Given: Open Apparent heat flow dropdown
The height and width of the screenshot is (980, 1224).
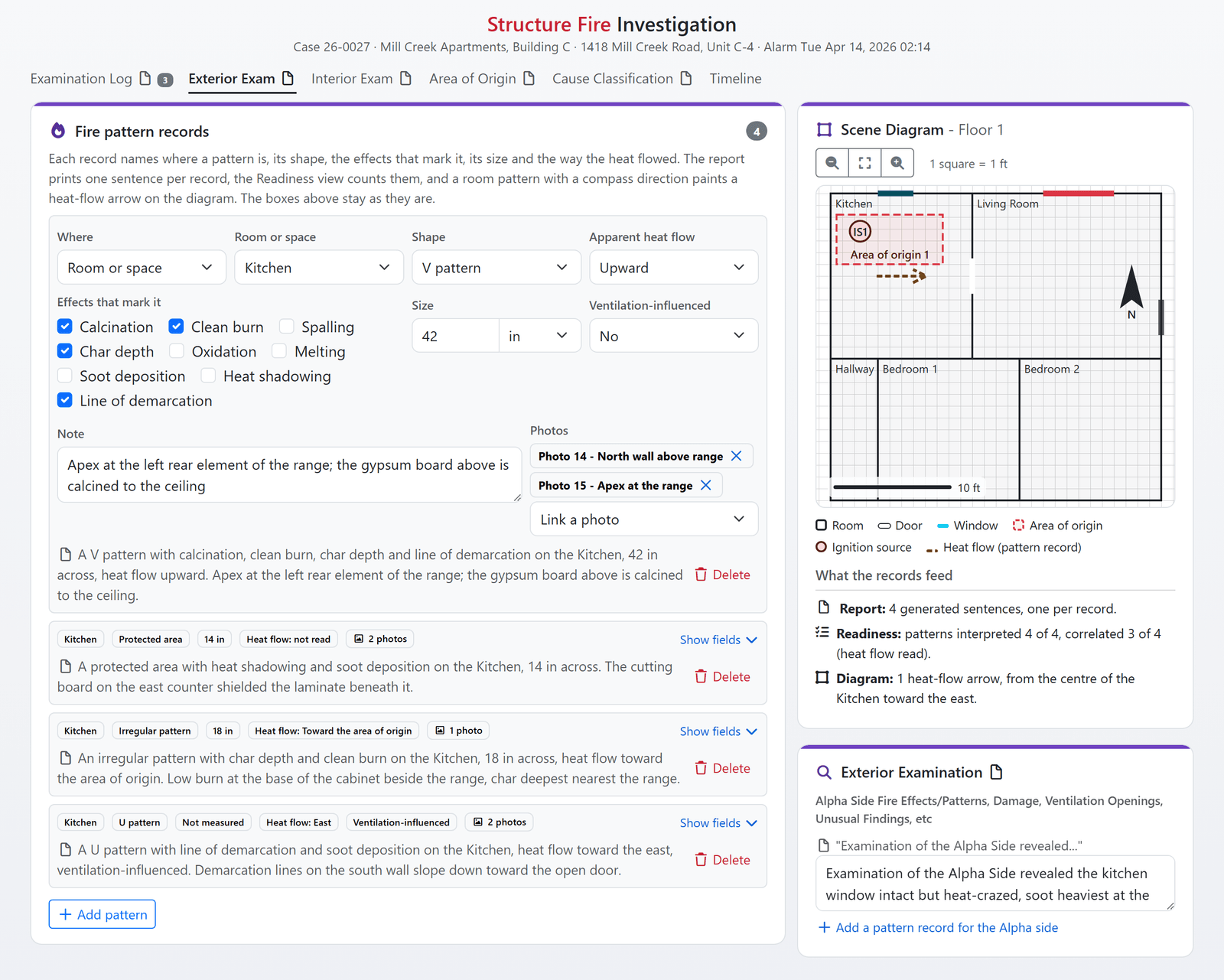Looking at the screenshot, I should (x=673, y=267).
